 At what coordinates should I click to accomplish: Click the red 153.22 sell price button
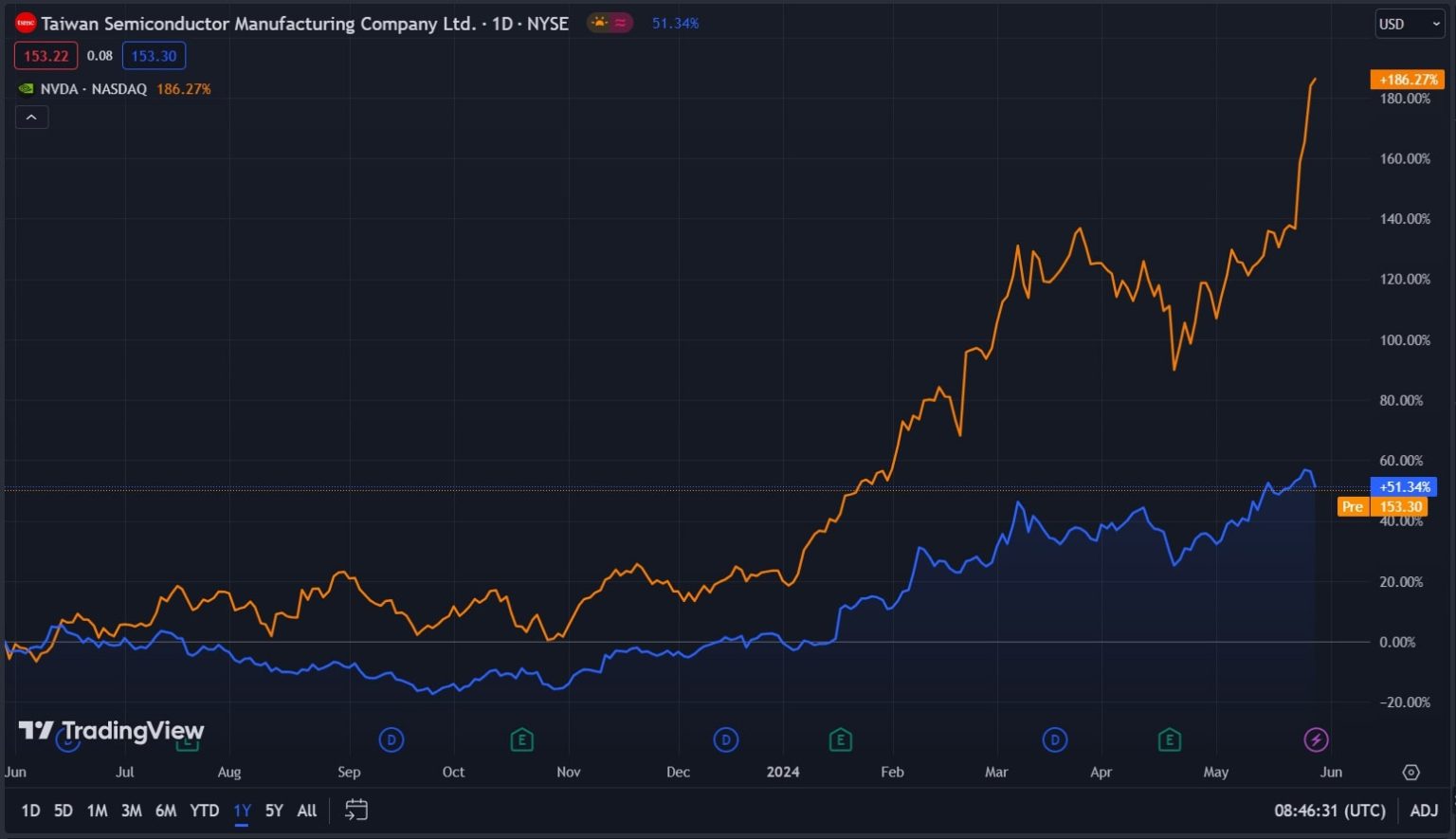[x=45, y=56]
